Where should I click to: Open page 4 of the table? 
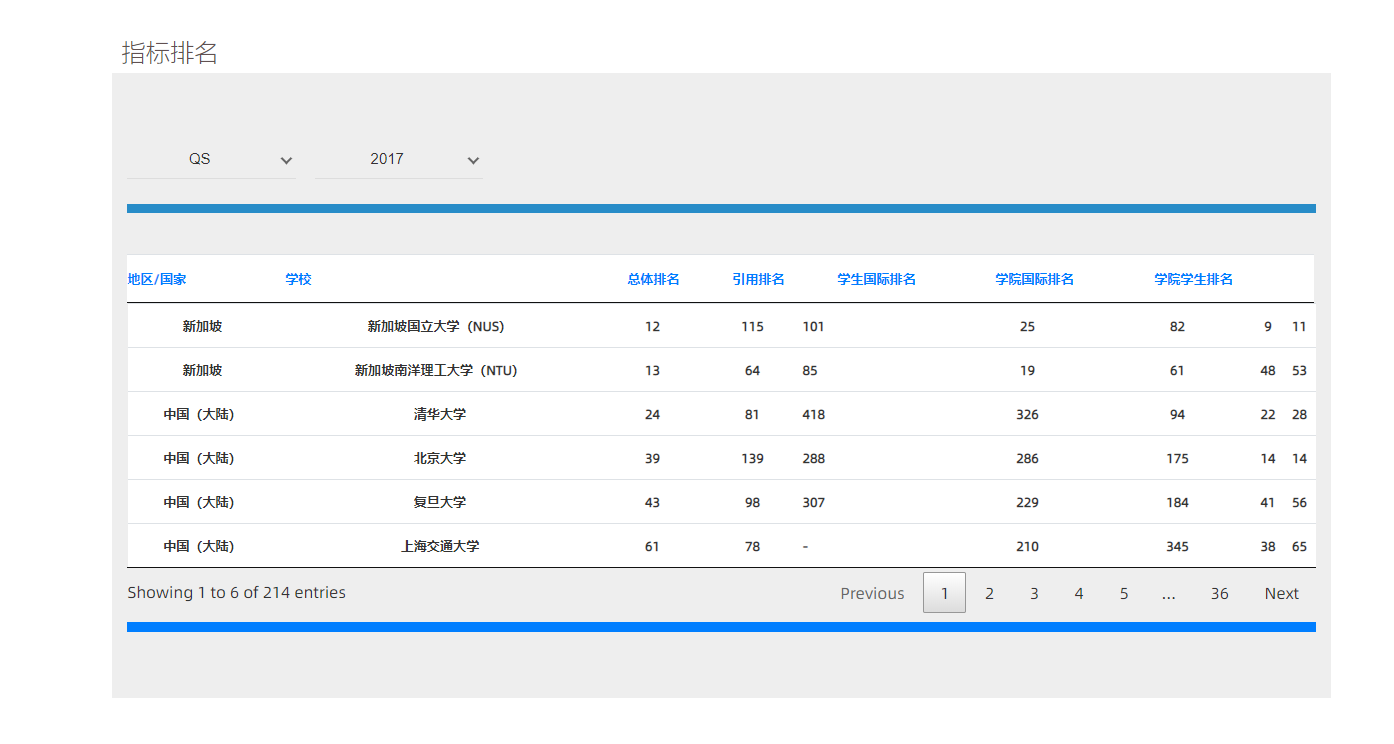(1079, 593)
